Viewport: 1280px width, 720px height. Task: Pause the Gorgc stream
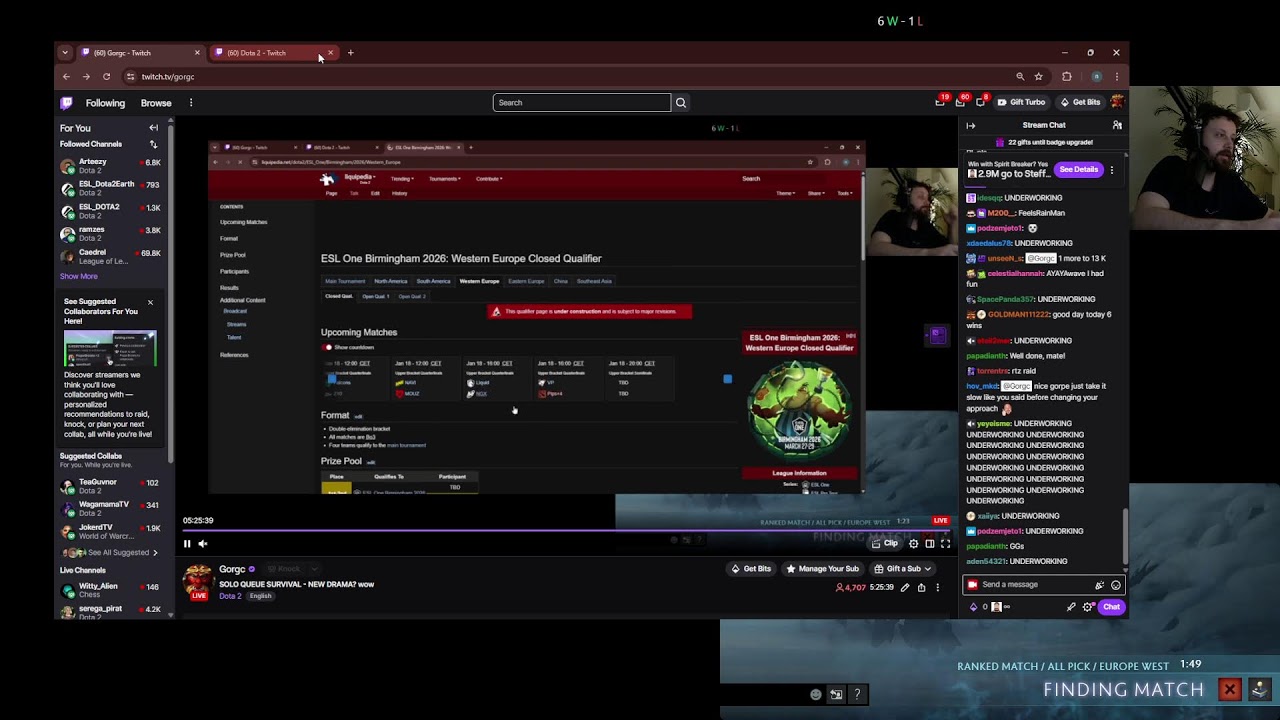187,544
